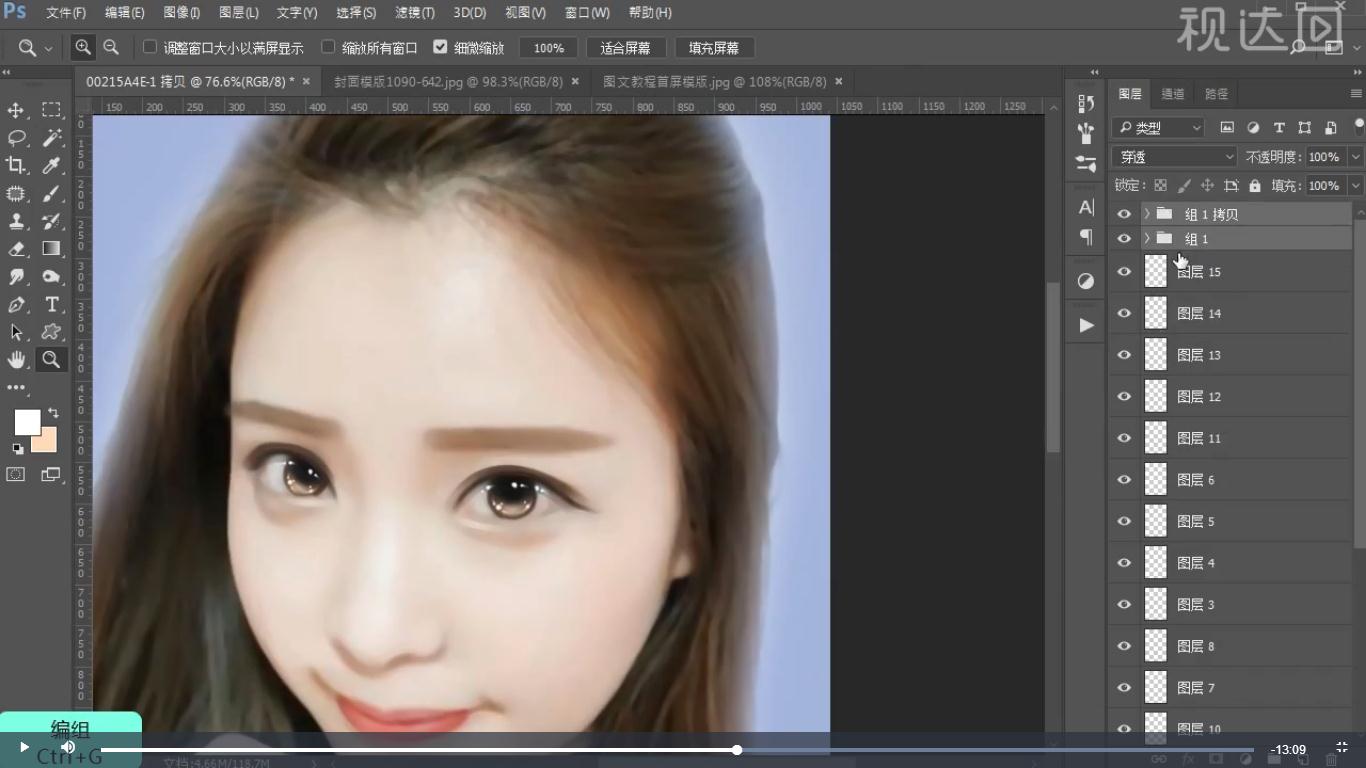Select the Custom Shape tool

(51, 332)
